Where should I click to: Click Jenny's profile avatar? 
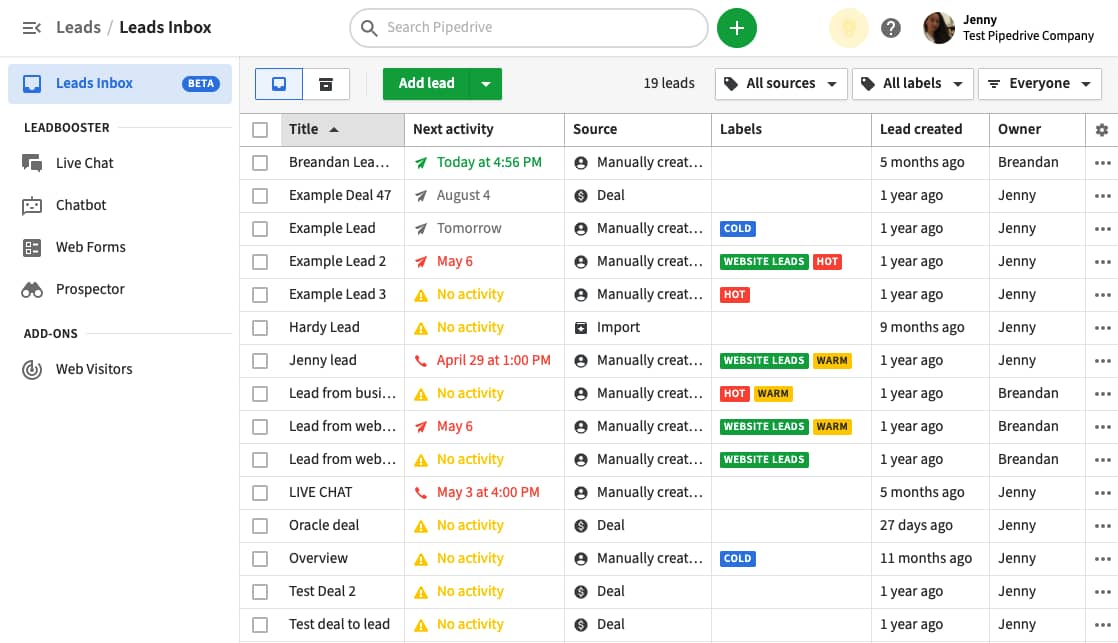click(938, 28)
